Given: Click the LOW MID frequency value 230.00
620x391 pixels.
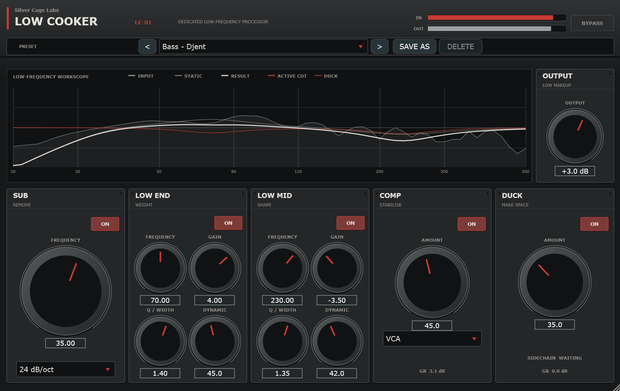Looking at the screenshot, I should 282,300.
